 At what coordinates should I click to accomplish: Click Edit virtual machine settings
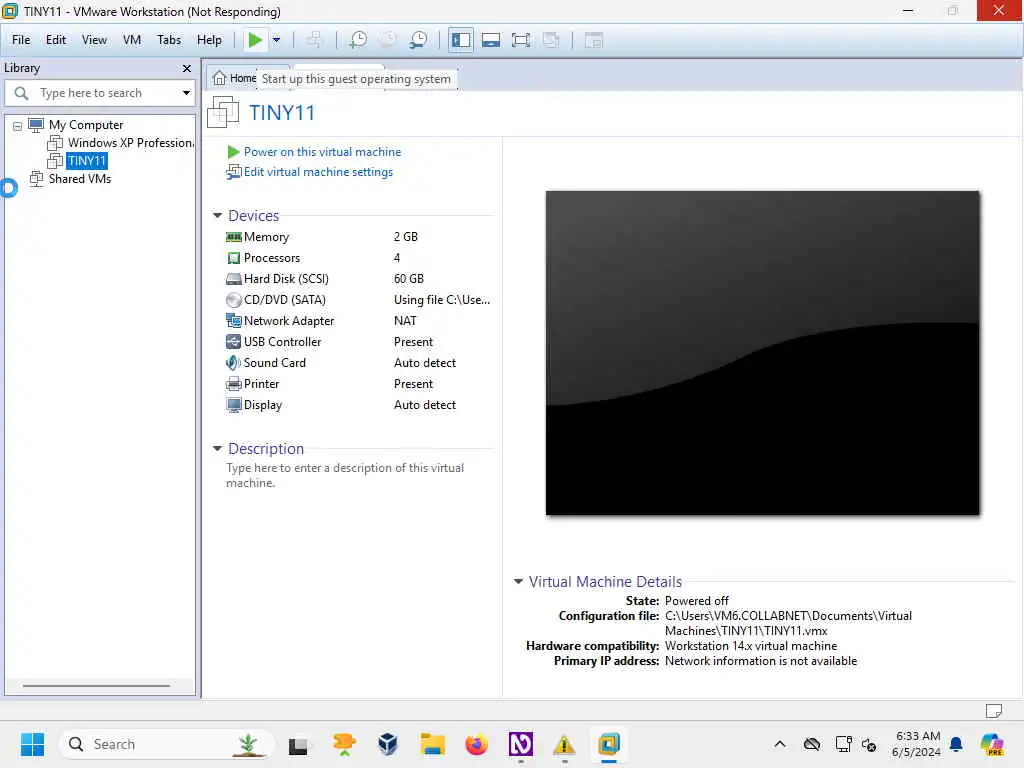(318, 172)
